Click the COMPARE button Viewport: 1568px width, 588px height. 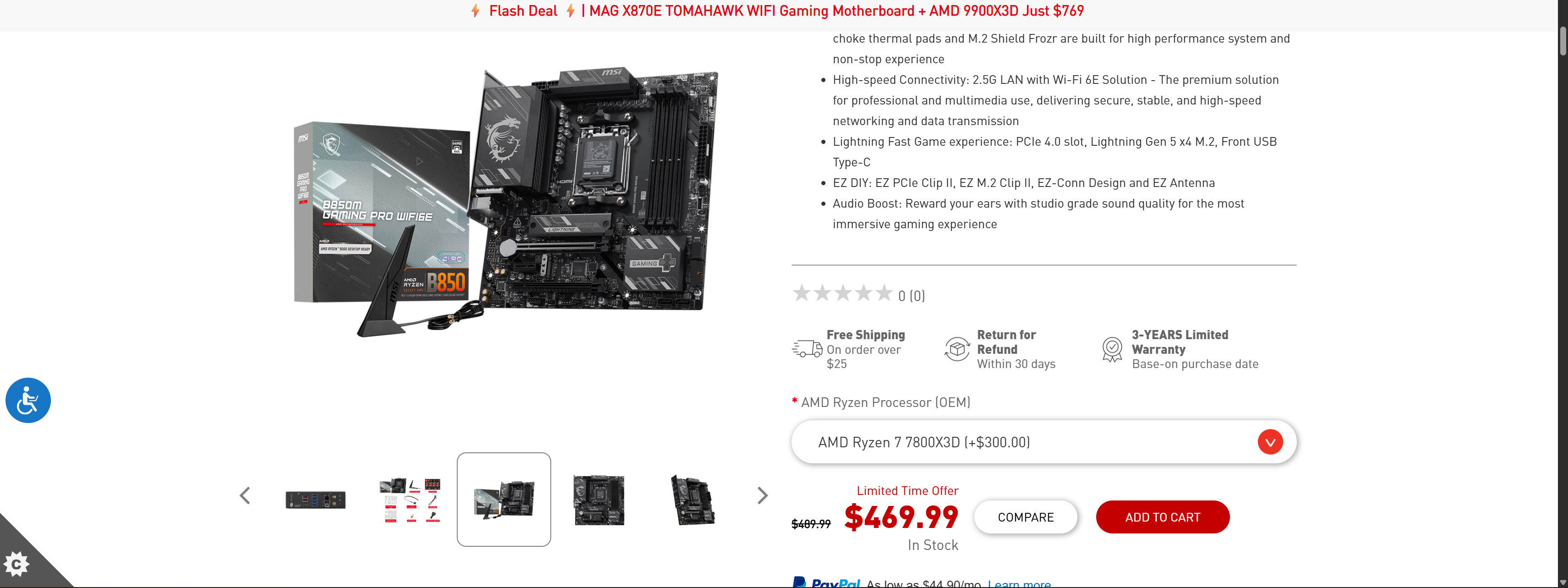coord(1026,517)
